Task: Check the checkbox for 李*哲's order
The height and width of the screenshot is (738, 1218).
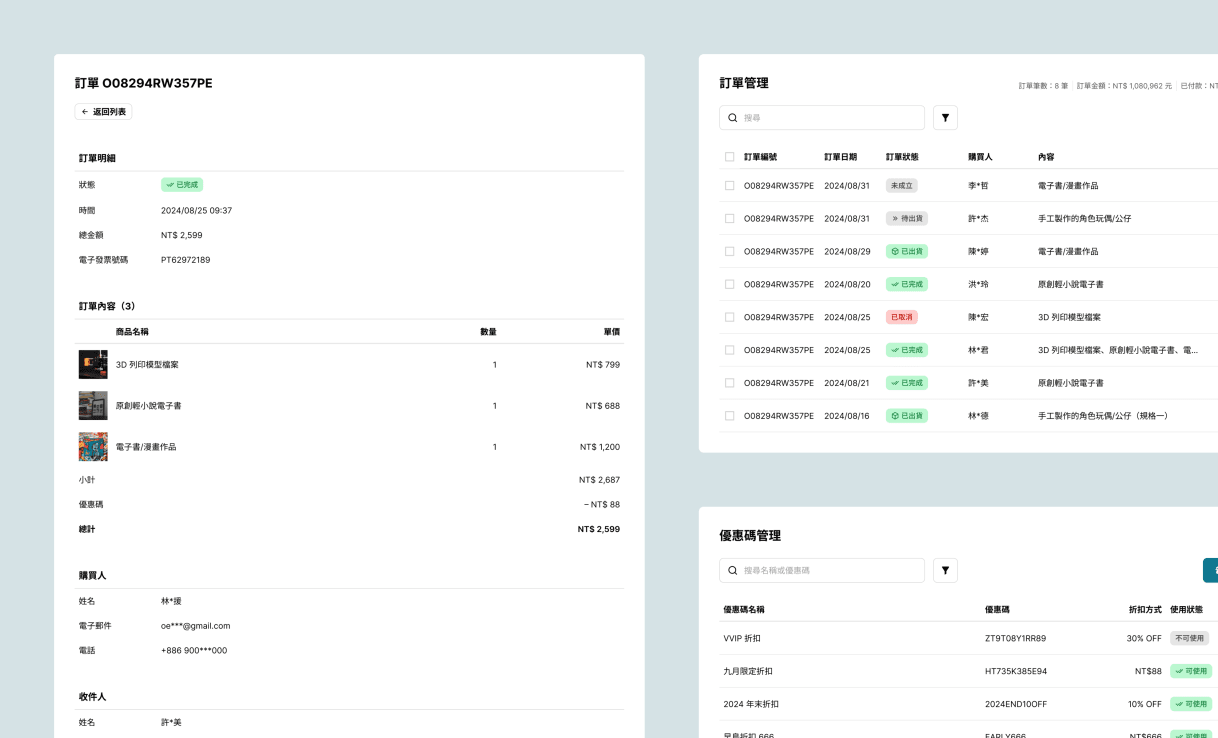Action: tap(729, 185)
